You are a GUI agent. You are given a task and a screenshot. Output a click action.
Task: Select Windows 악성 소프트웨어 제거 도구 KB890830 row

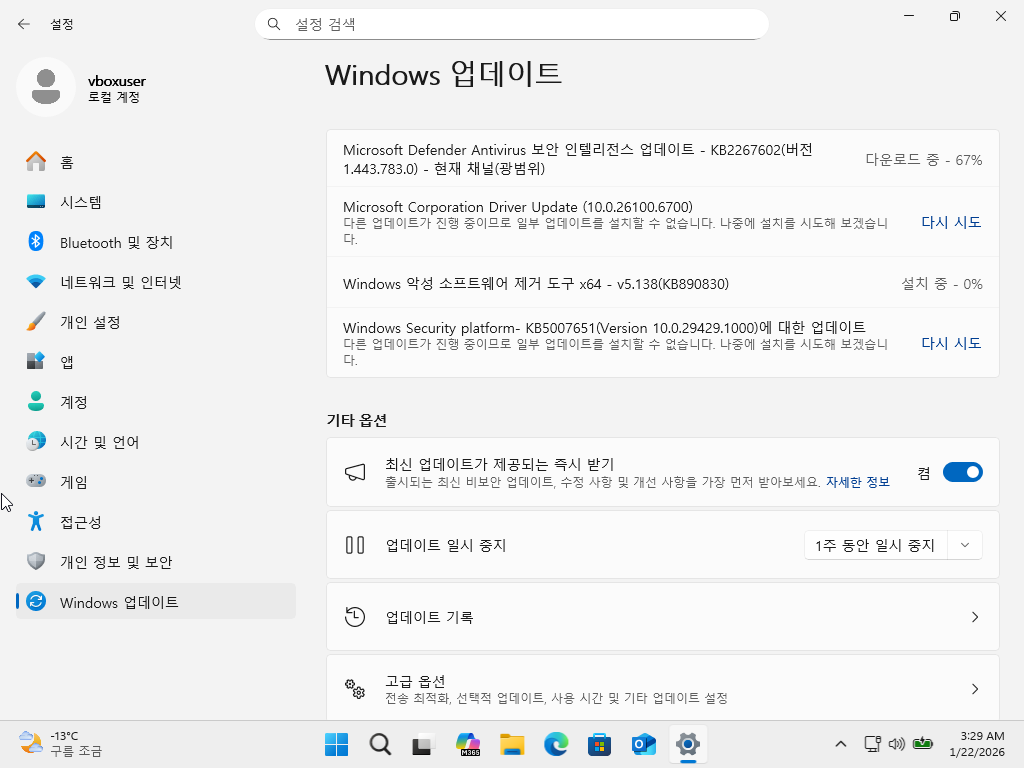(x=663, y=283)
